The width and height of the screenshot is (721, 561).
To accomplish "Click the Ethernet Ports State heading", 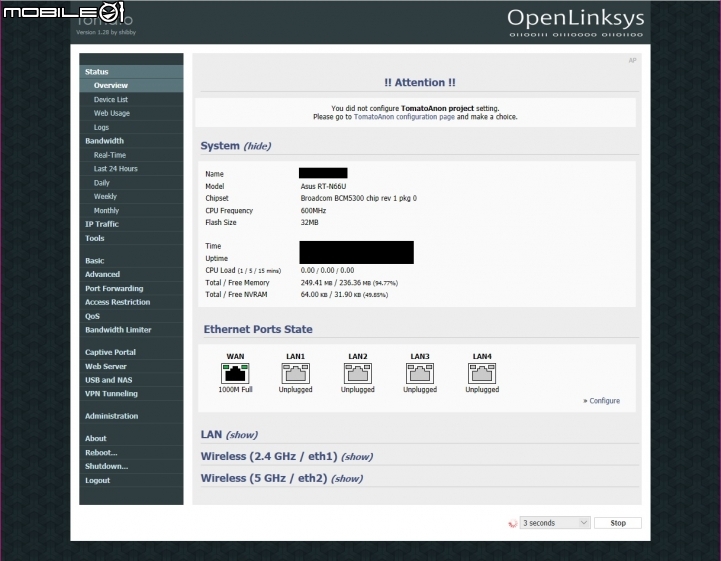I will click(x=258, y=329).
